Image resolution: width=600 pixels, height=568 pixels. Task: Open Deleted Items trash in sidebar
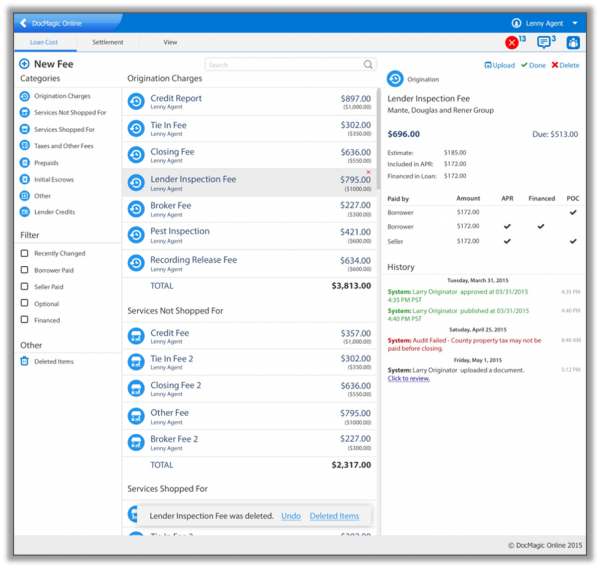click(x=25, y=361)
